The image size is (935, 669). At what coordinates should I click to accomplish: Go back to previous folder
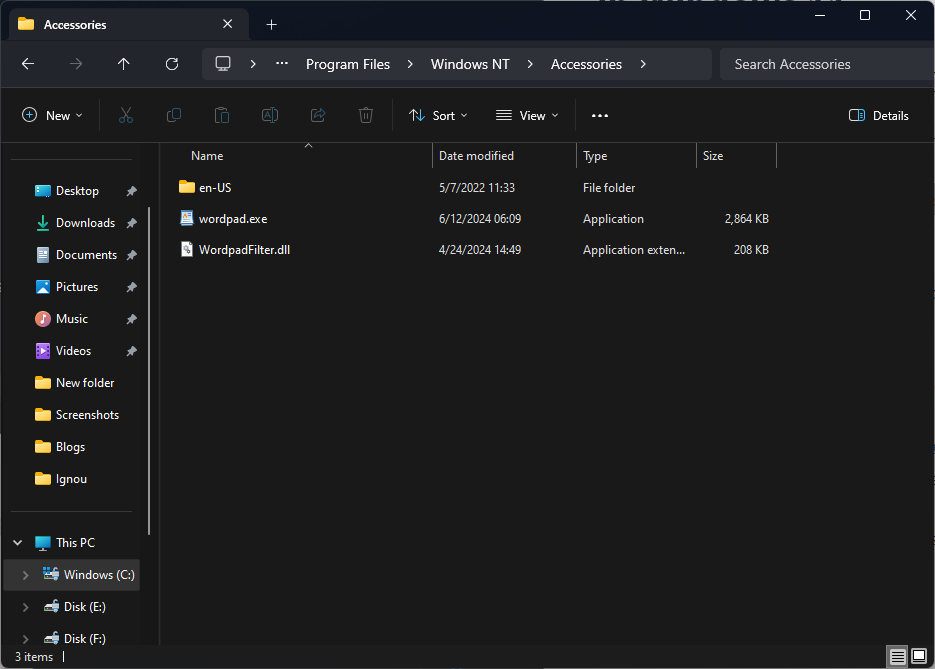(x=28, y=64)
